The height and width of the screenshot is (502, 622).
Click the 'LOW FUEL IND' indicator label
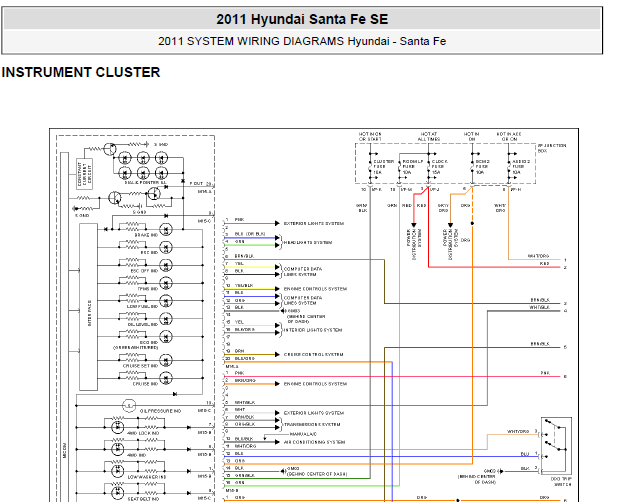click(143, 307)
